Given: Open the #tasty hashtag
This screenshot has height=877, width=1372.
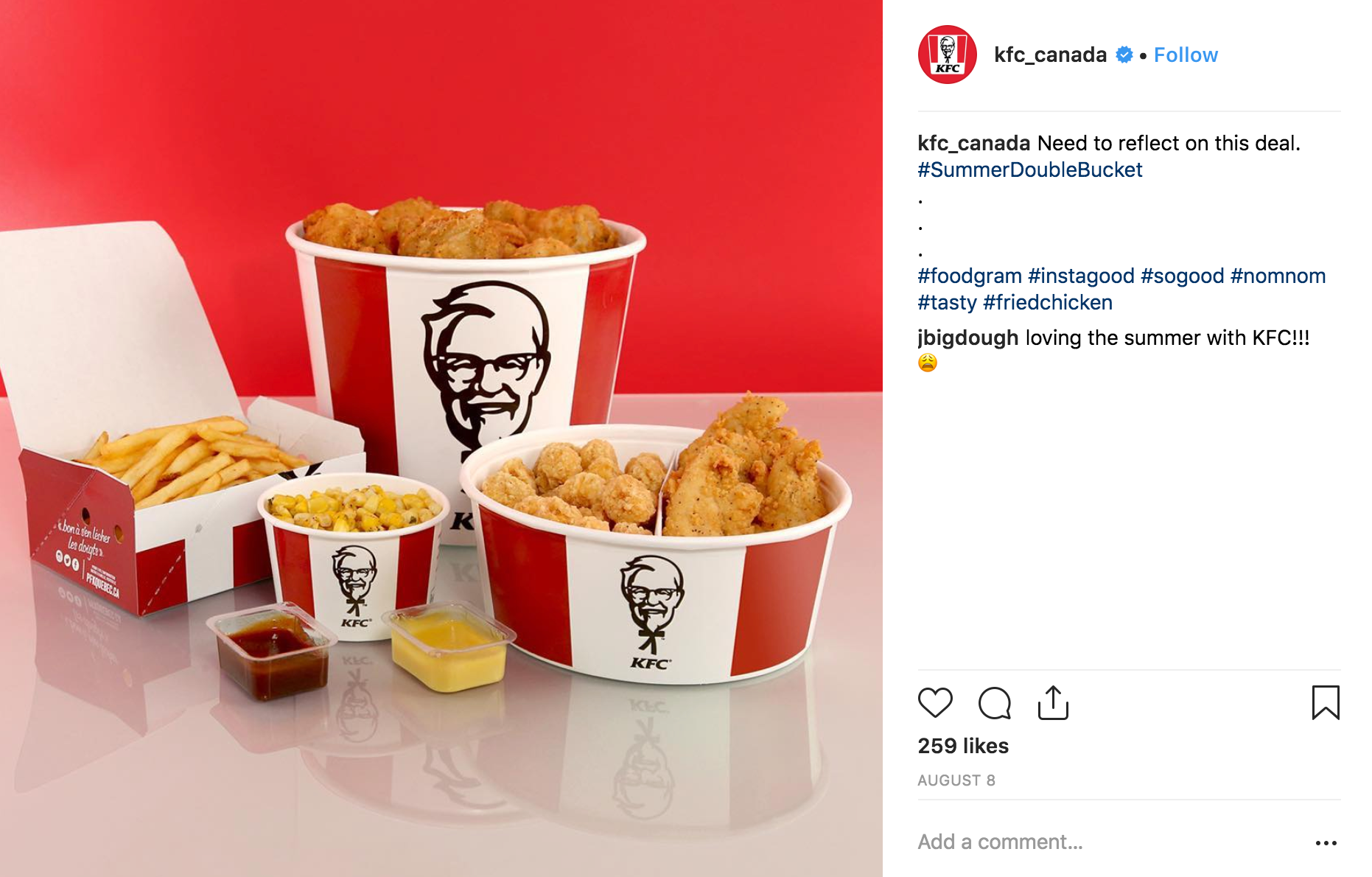Looking at the screenshot, I should 947,302.
